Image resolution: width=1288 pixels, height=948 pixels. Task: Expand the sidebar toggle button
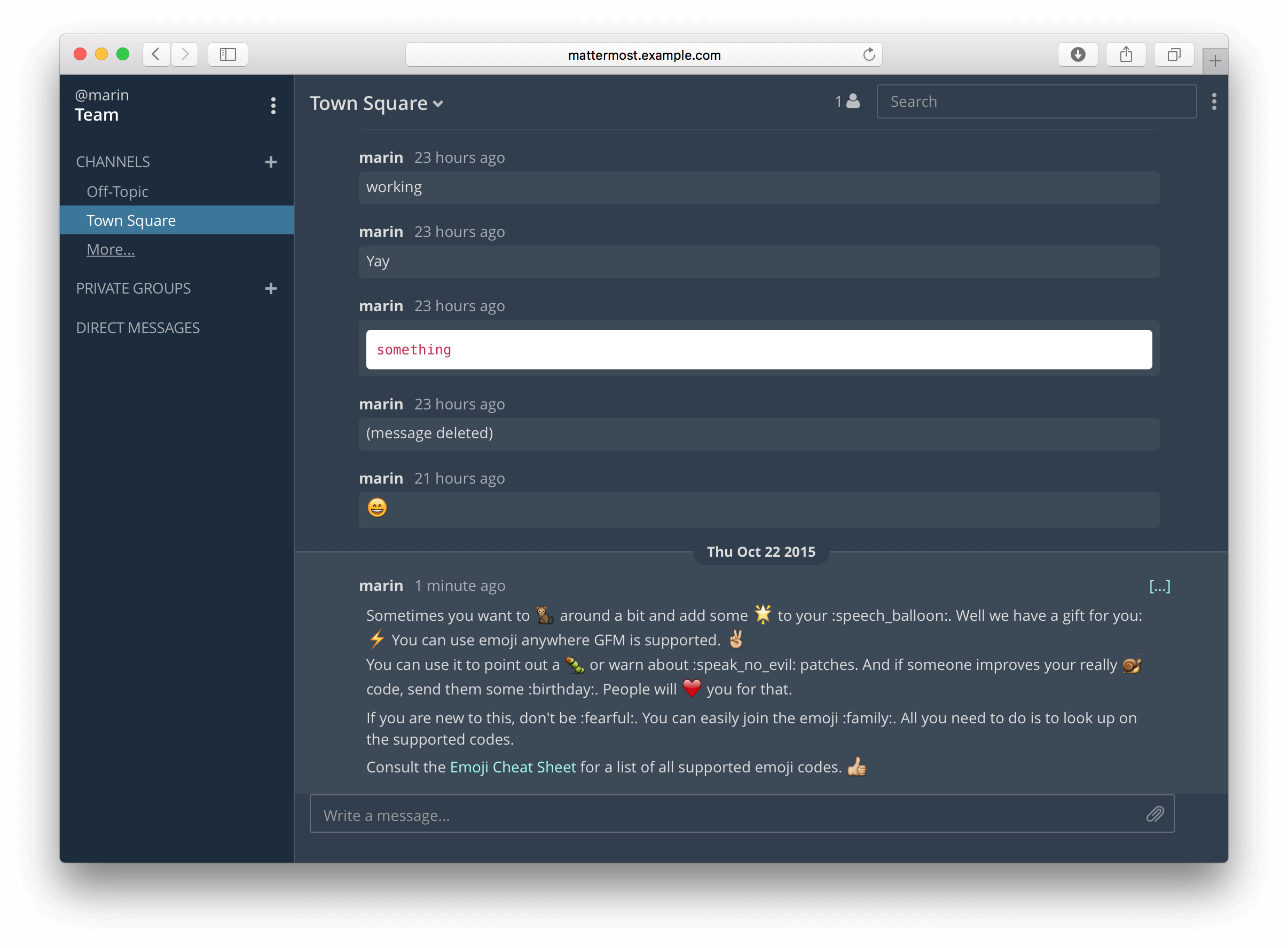tap(231, 55)
